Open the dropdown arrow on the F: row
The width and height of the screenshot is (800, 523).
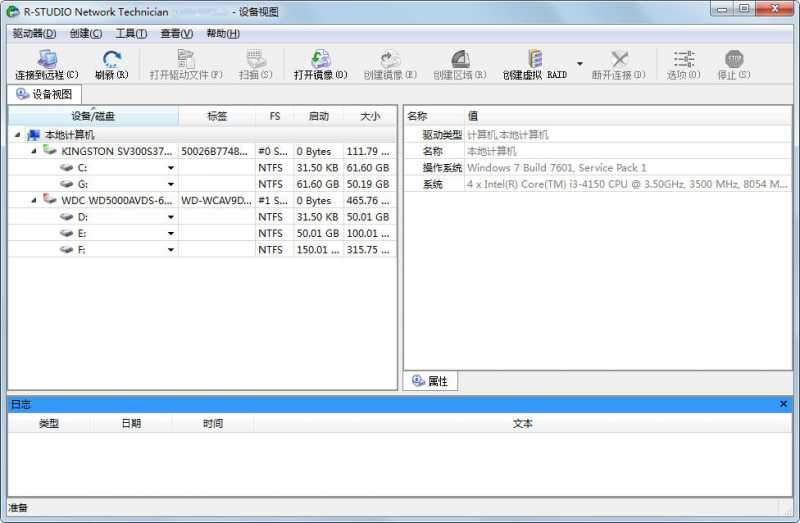click(171, 250)
